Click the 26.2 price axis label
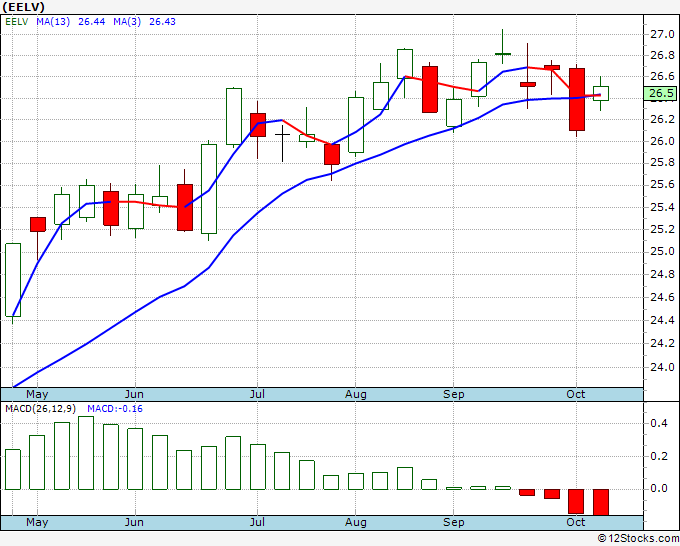Image resolution: width=680 pixels, height=546 pixels. point(662,119)
